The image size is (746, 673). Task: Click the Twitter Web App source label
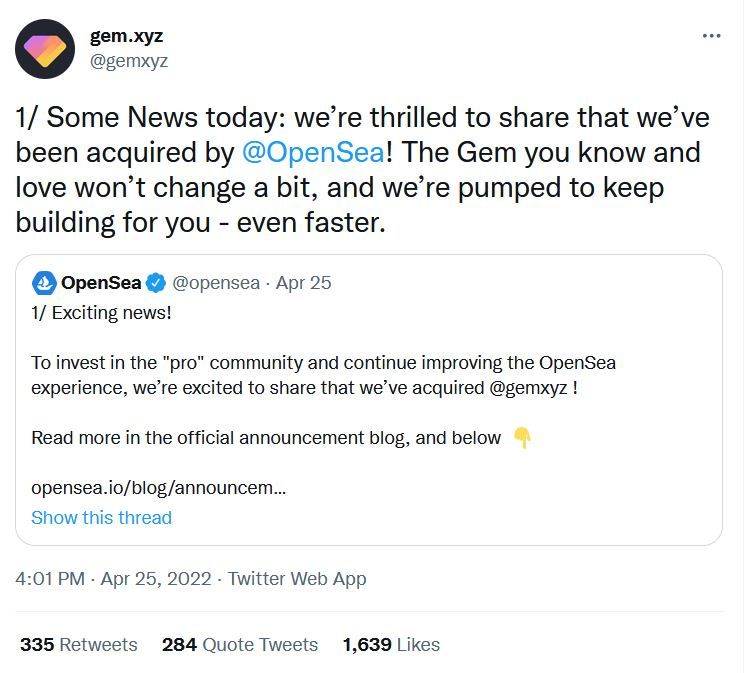[x=297, y=579]
